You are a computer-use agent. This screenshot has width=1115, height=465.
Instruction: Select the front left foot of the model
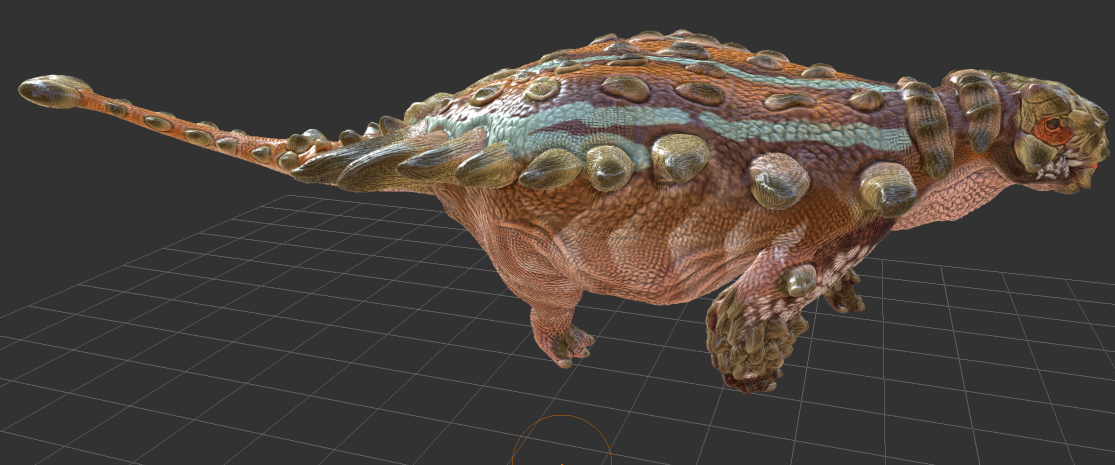point(757,346)
